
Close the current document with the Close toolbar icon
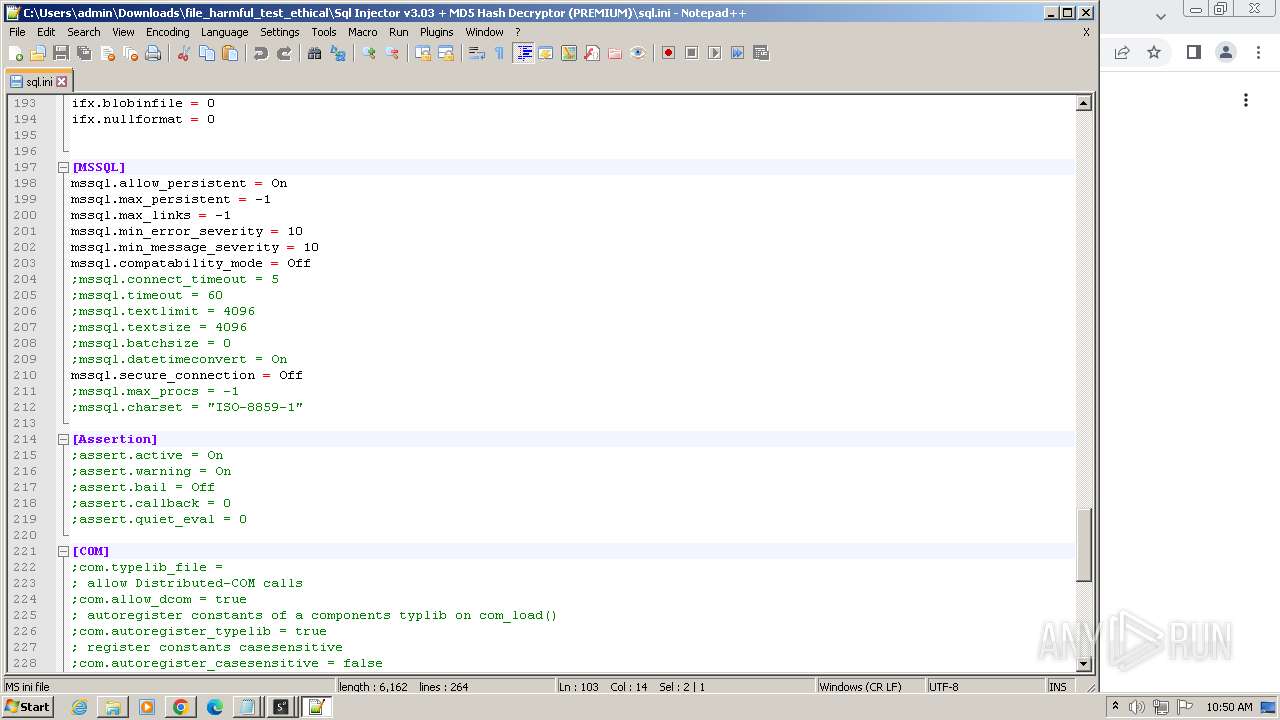(107, 53)
